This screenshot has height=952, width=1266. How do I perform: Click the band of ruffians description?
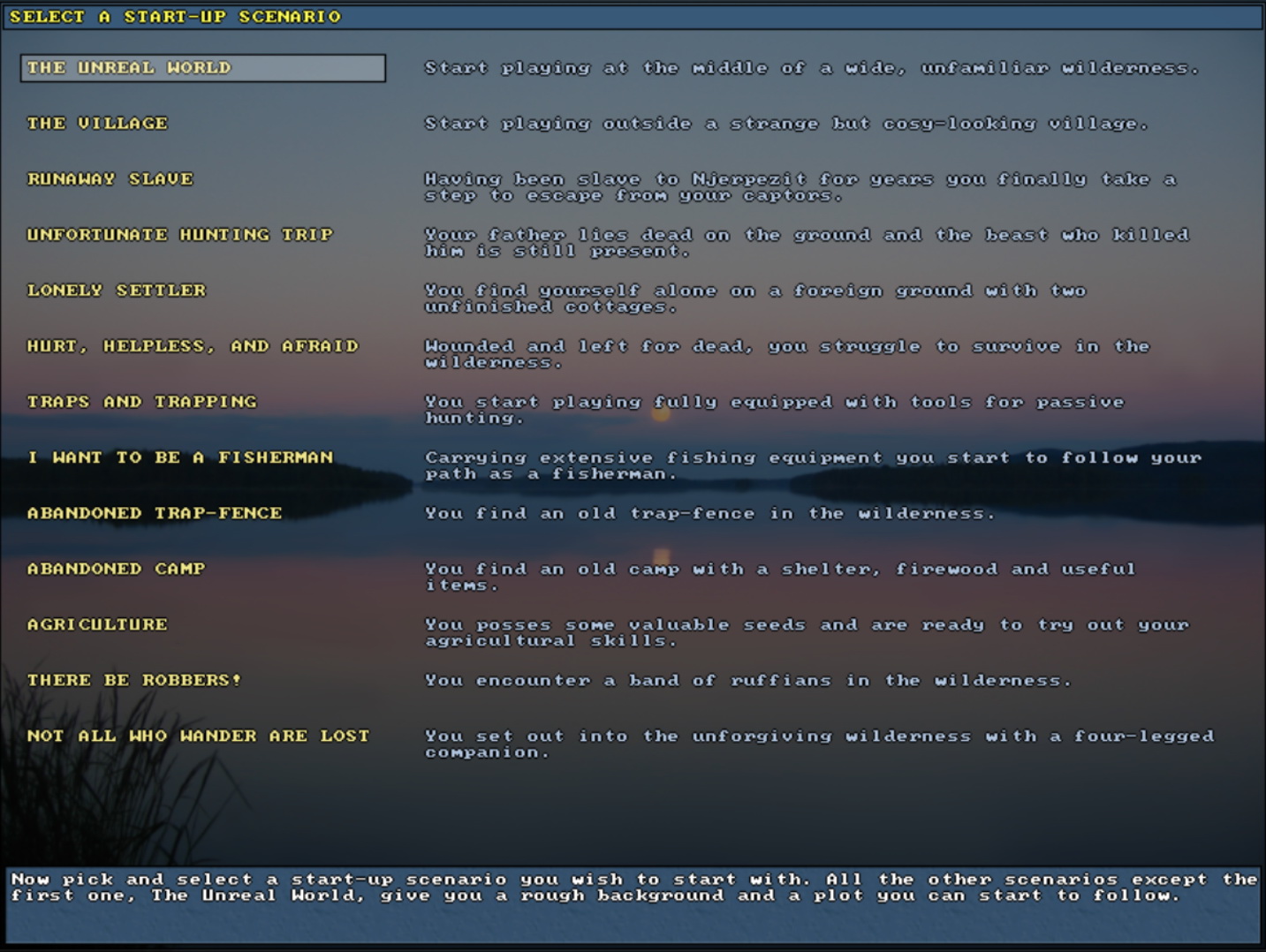[747, 681]
